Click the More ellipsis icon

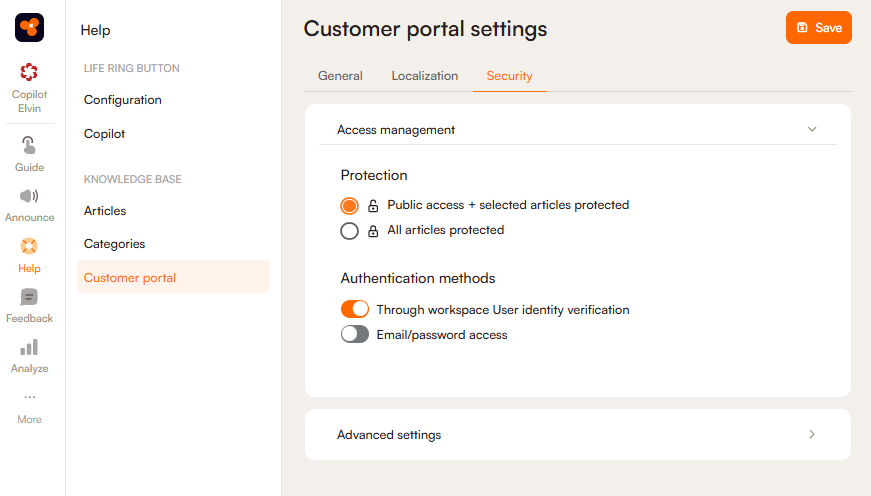(x=29, y=398)
